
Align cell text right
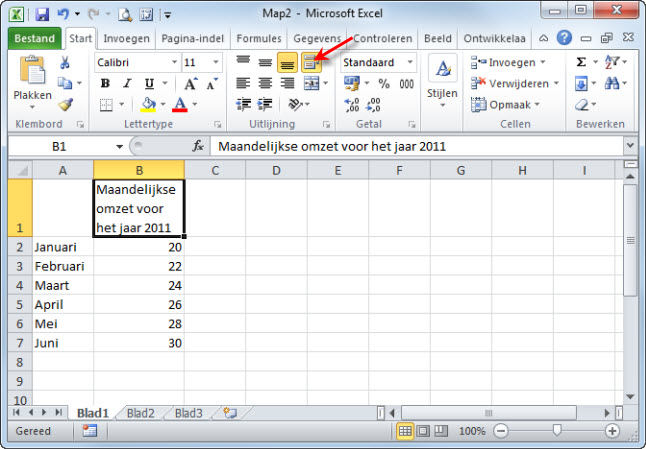(287, 84)
